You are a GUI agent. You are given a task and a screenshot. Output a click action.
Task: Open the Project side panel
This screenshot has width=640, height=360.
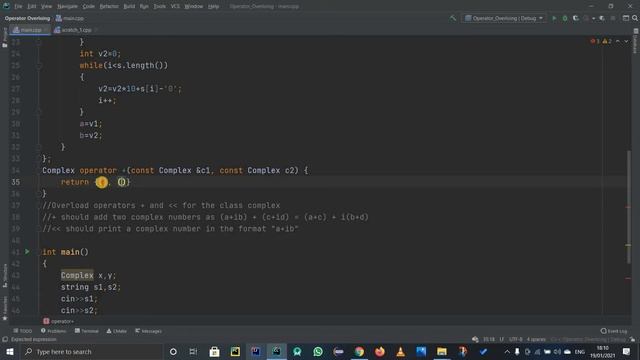5,38
